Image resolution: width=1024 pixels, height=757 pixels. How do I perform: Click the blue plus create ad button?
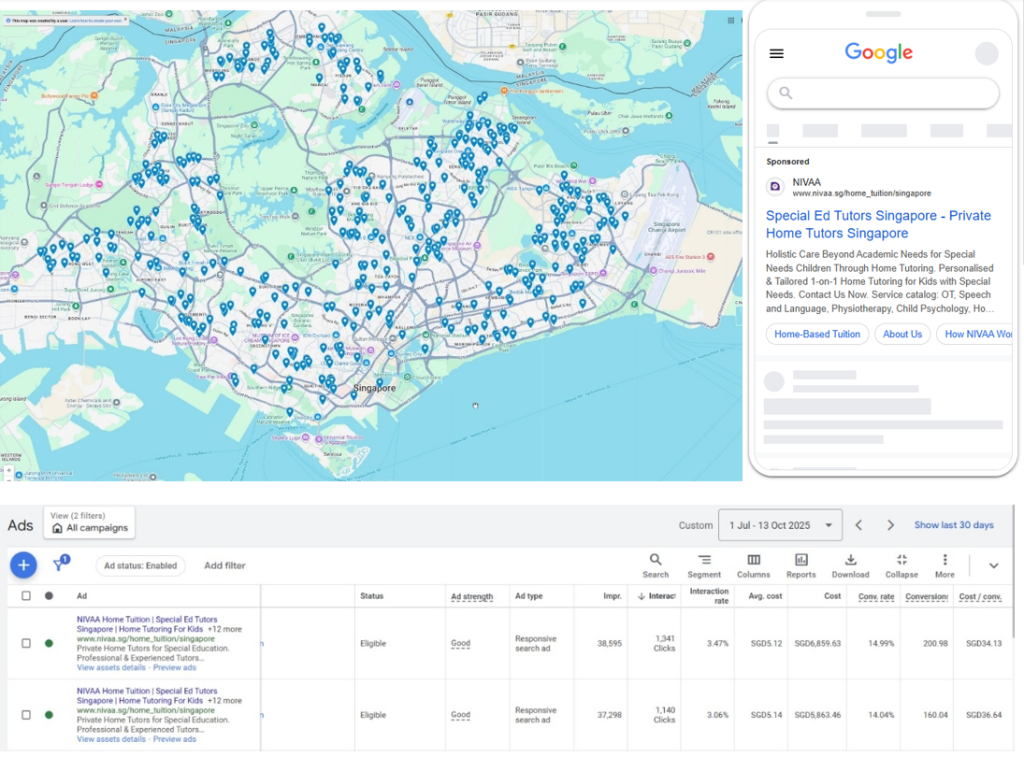point(22,565)
